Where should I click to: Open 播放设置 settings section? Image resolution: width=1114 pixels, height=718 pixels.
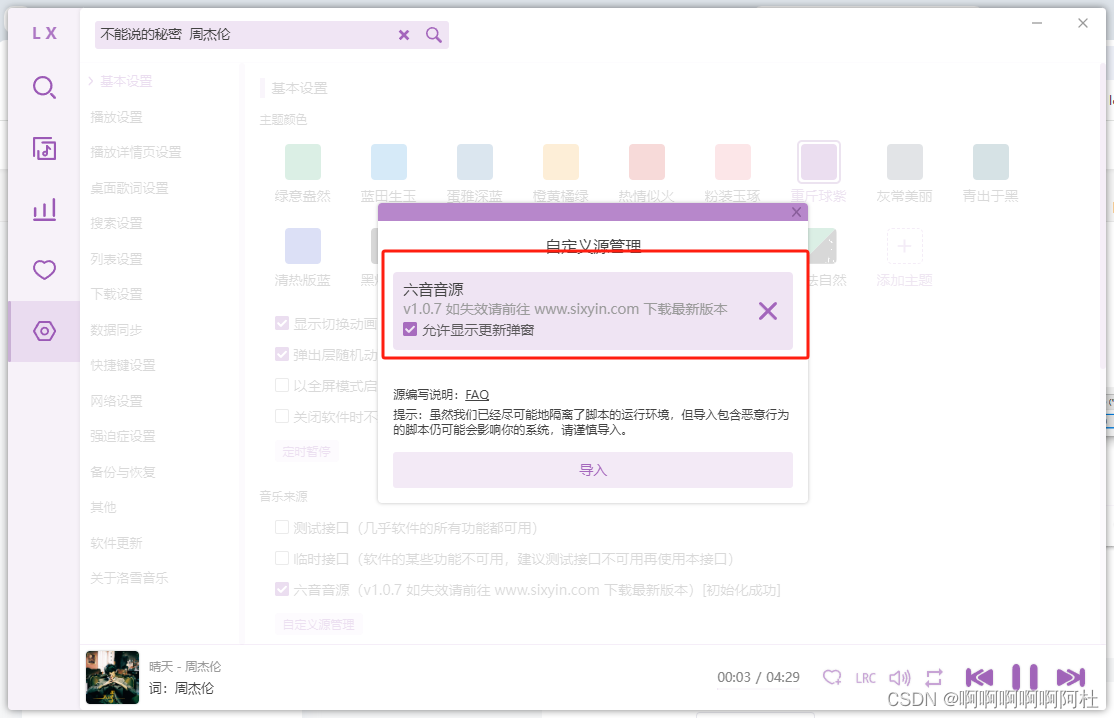click(117, 117)
